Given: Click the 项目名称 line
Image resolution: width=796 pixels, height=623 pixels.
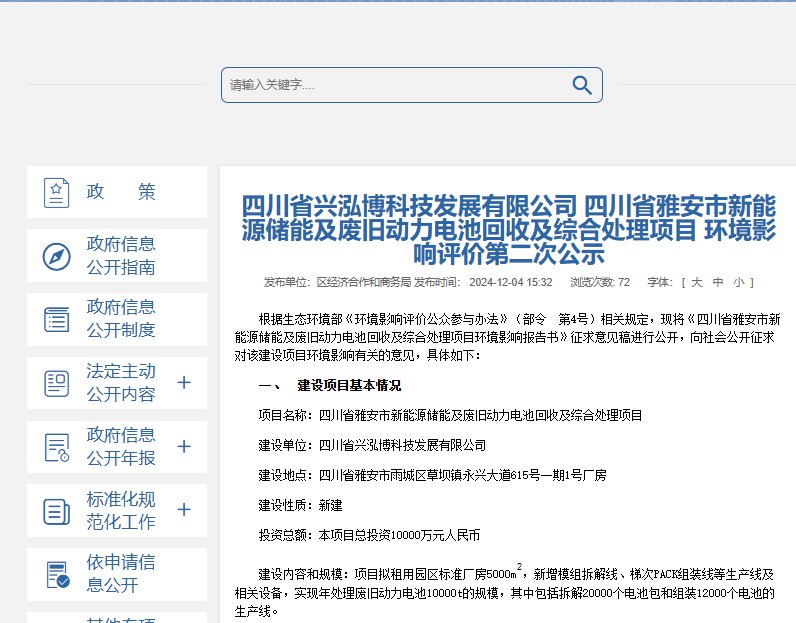Looking at the screenshot, I should [x=450, y=415].
